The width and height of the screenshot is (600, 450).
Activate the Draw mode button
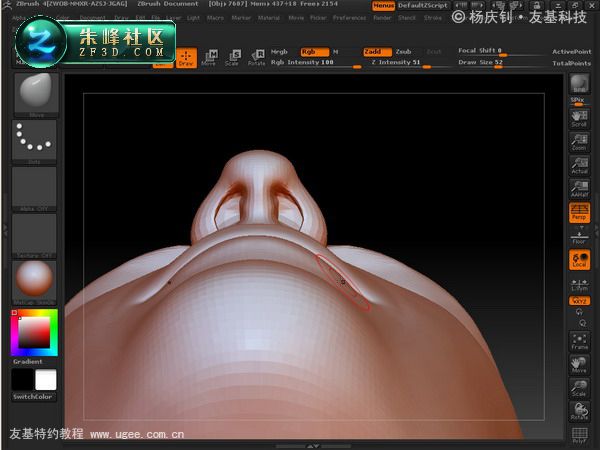(x=186, y=58)
